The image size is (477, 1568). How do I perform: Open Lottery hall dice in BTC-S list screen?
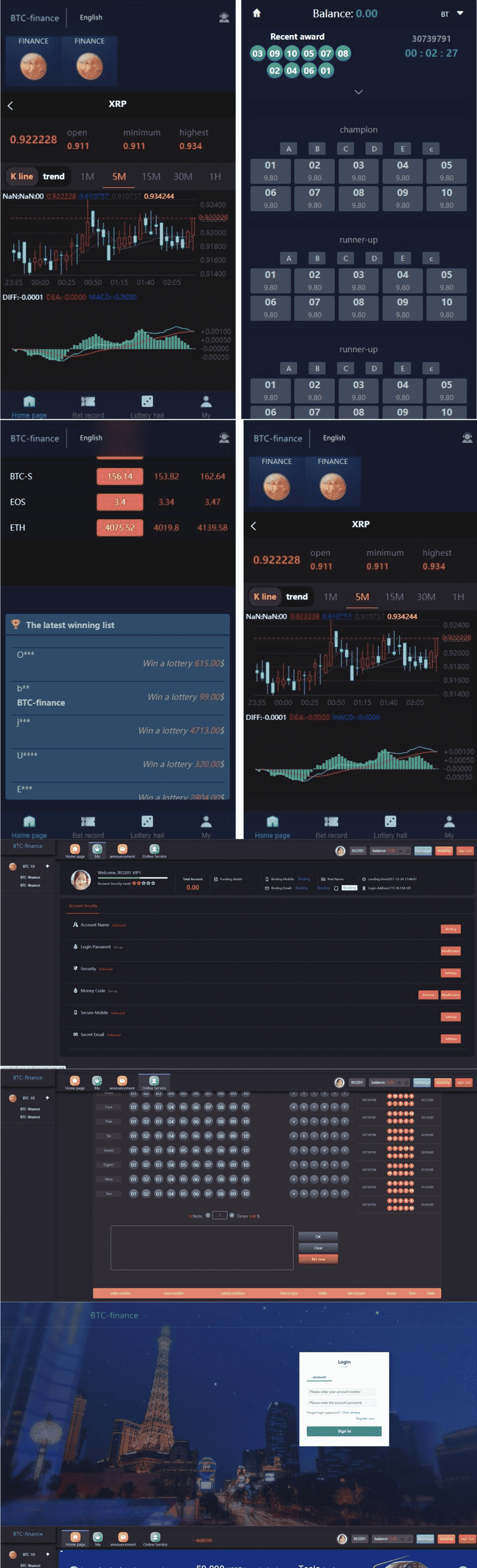(x=147, y=821)
